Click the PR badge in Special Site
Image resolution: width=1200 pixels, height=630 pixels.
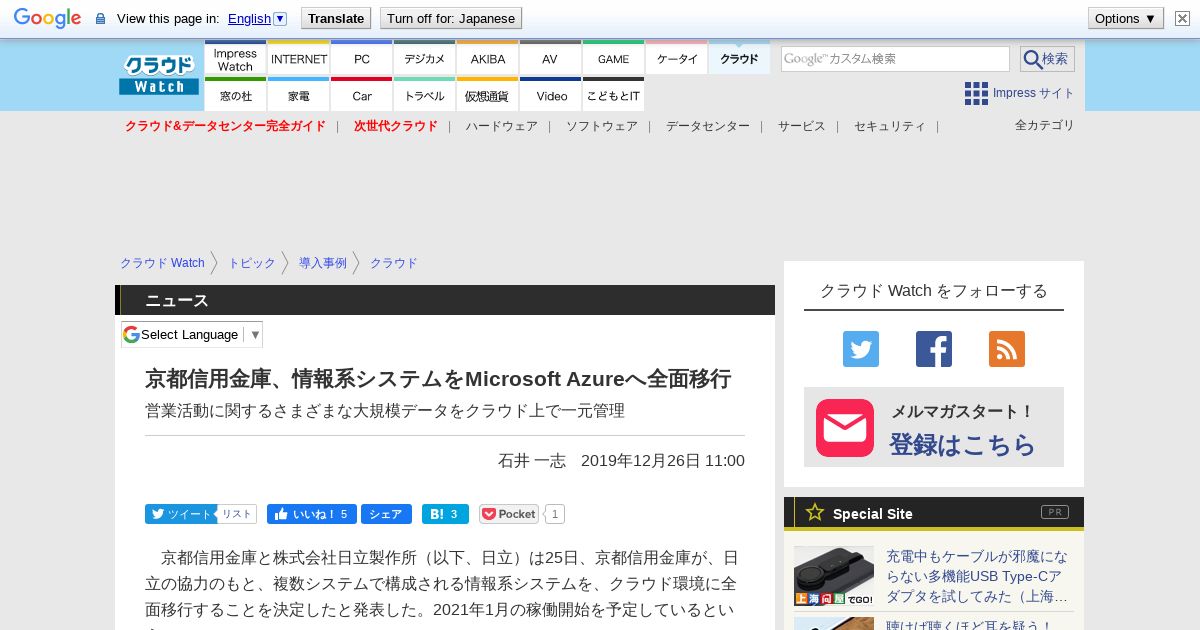pos(1055,512)
